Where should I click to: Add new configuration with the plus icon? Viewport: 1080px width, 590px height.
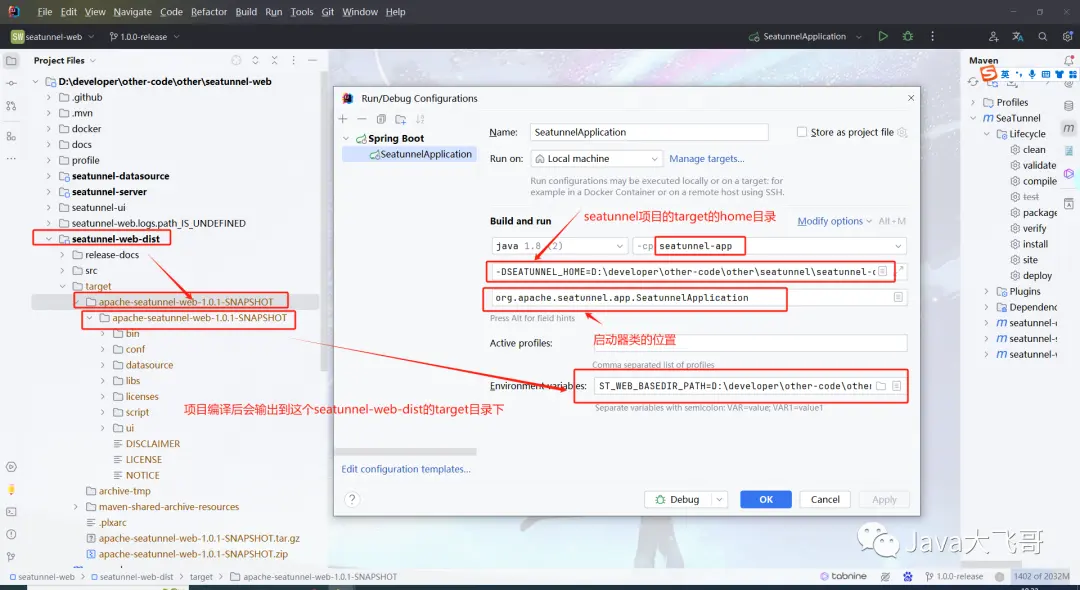343,119
